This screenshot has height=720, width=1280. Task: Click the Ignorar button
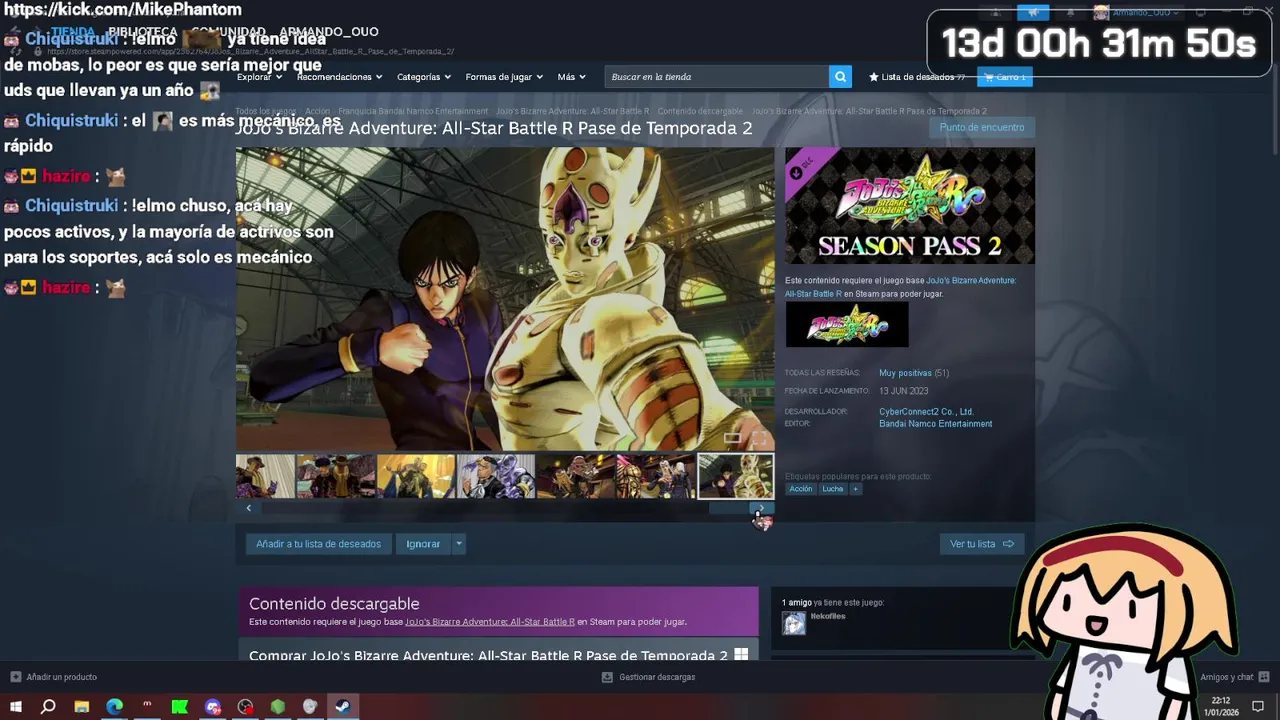(423, 544)
